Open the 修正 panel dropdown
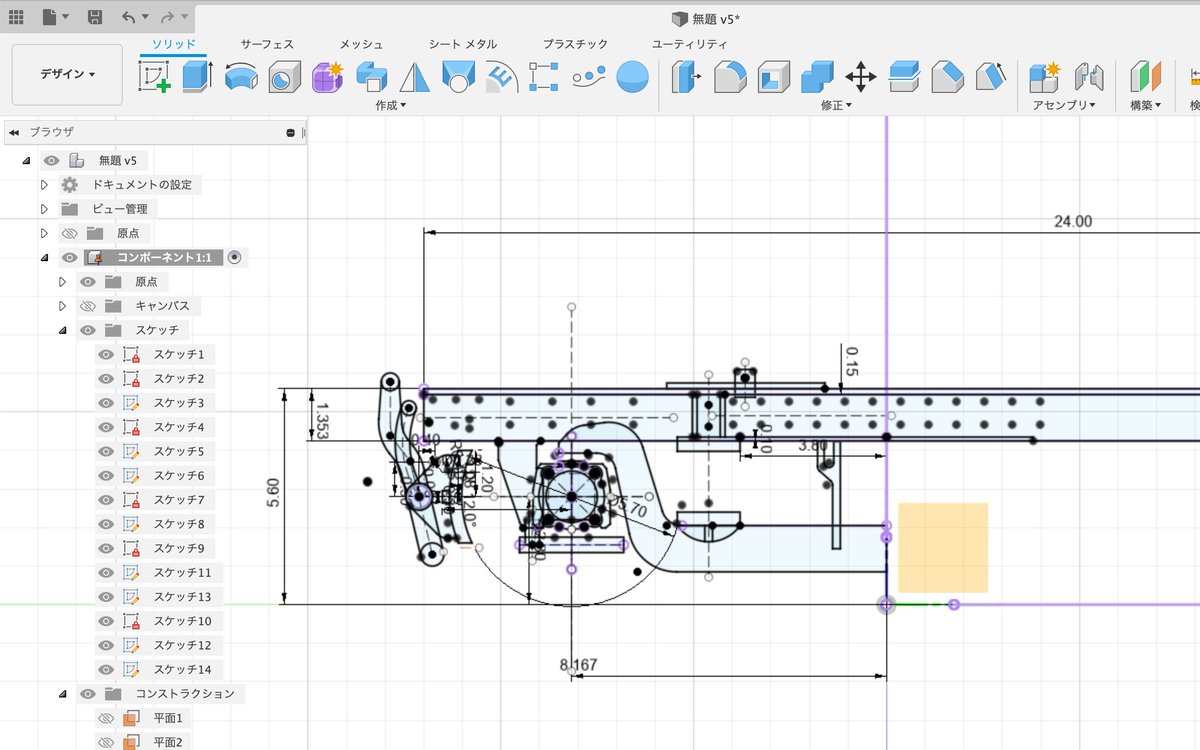The width and height of the screenshot is (1200, 750). [x=837, y=105]
